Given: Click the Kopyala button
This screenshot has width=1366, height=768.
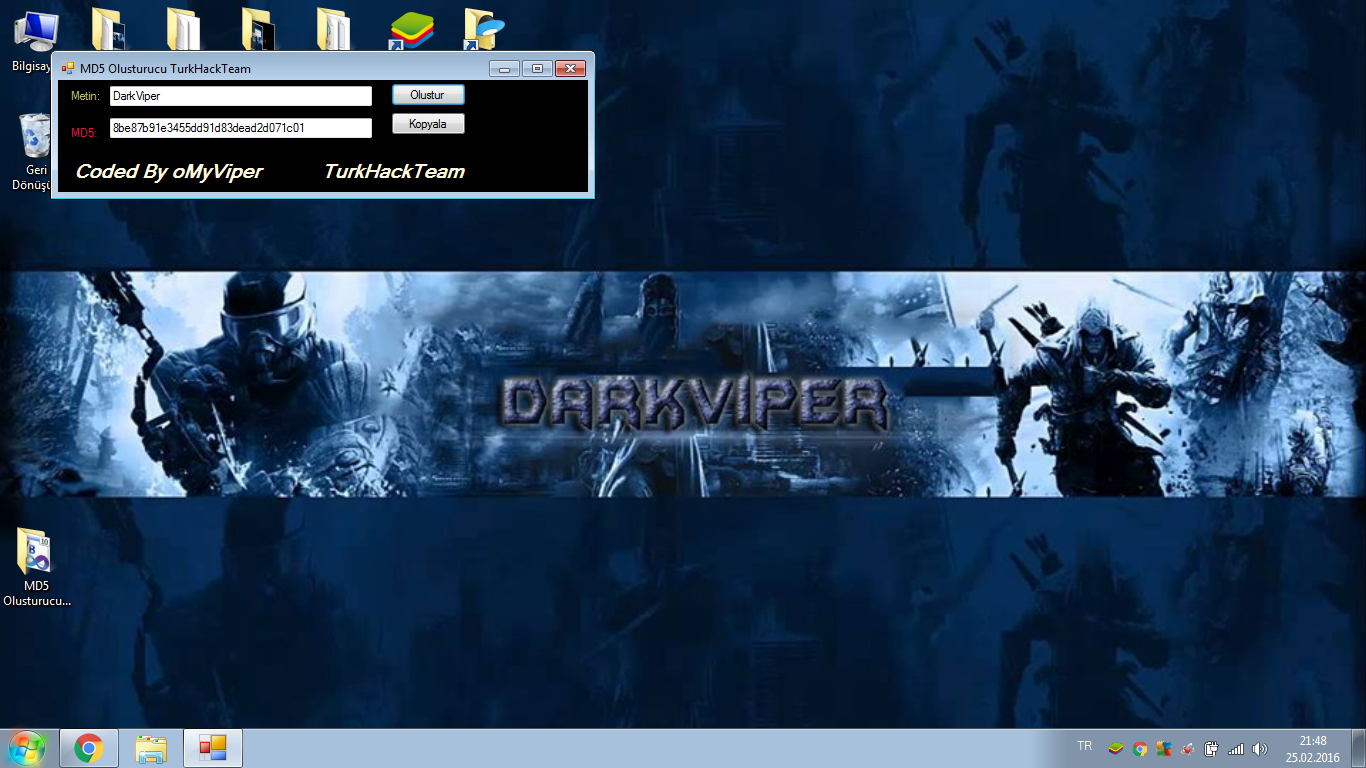Looking at the screenshot, I should [x=428, y=124].
